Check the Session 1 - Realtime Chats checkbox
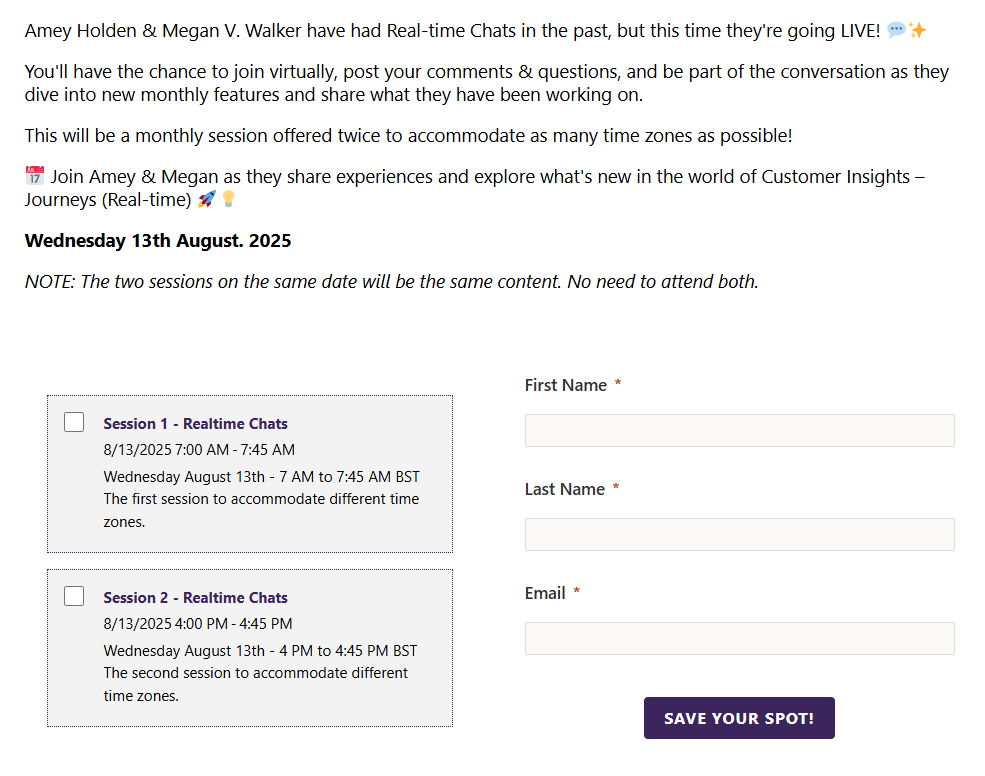This screenshot has width=985, height=776. click(x=74, y=422)
